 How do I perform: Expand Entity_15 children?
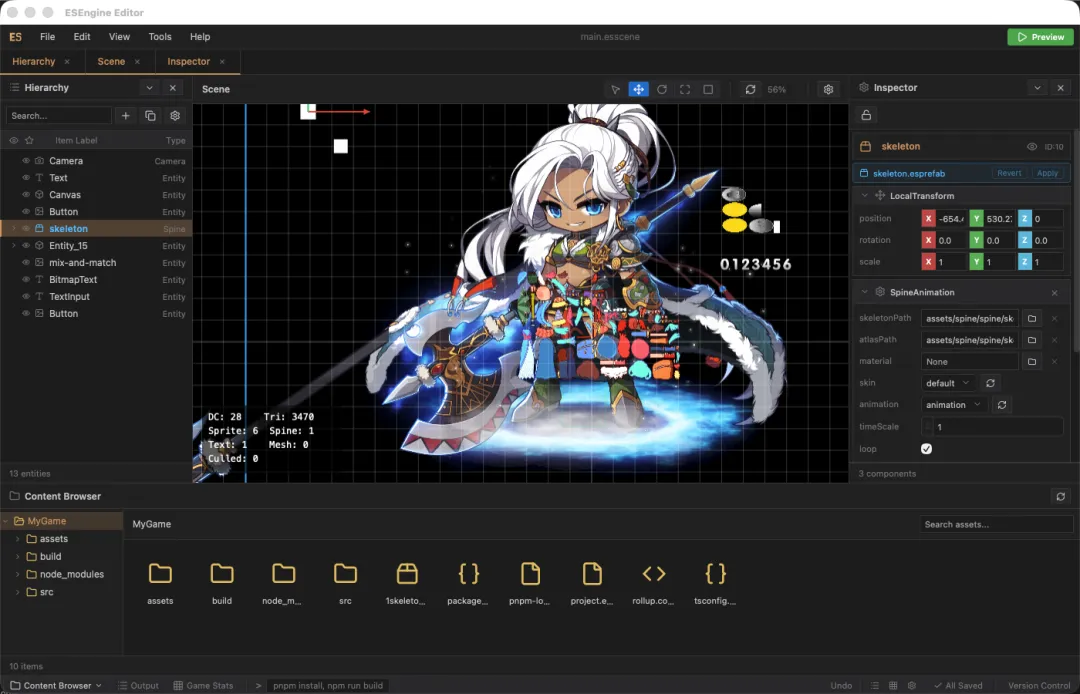click(x=14, y=246)
